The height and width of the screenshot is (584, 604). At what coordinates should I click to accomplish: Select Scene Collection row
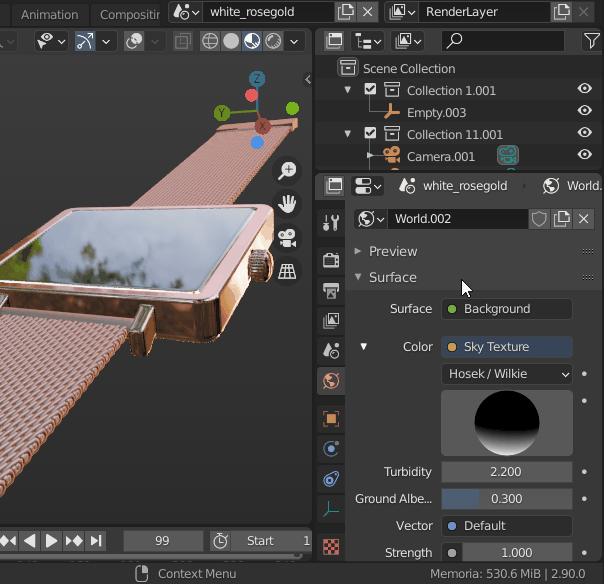458,68
